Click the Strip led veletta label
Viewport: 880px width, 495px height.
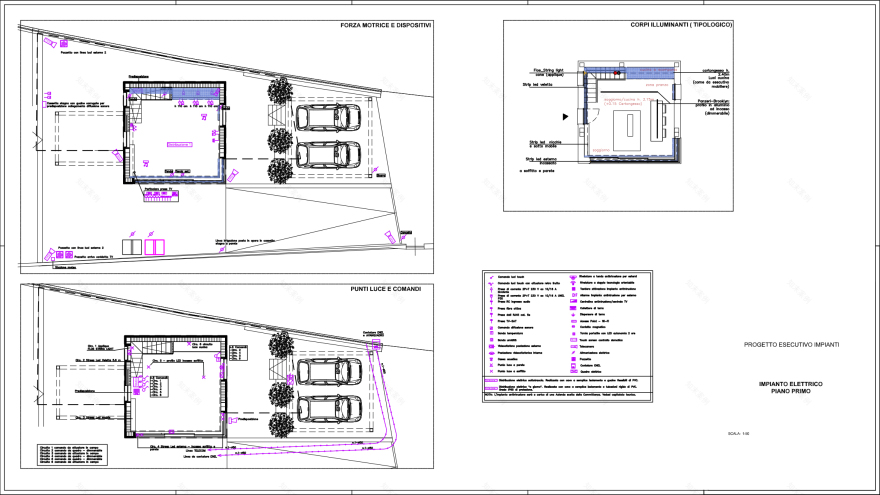click(x=543, y=85)
